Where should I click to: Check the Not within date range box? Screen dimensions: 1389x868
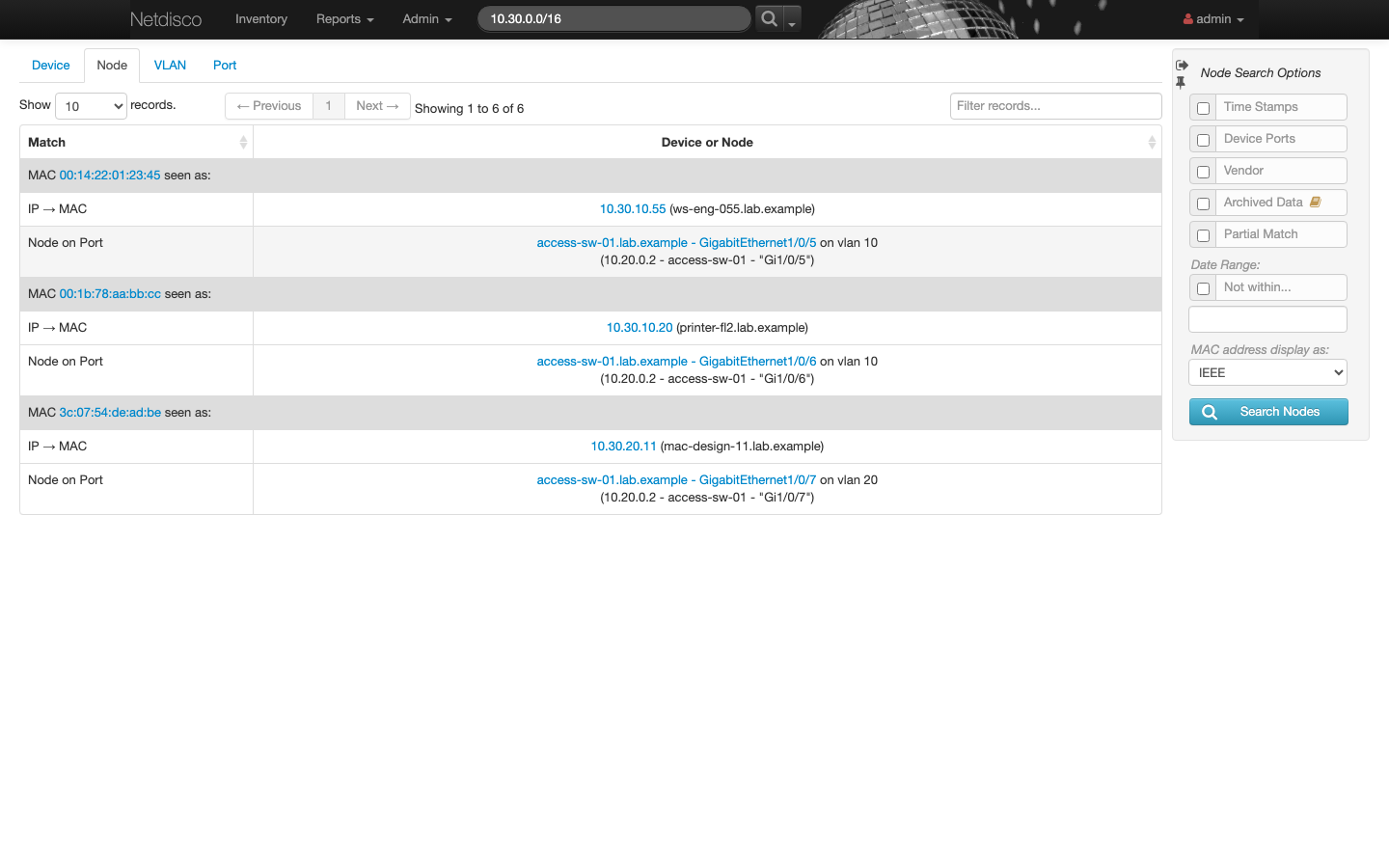coord(1203,288)
